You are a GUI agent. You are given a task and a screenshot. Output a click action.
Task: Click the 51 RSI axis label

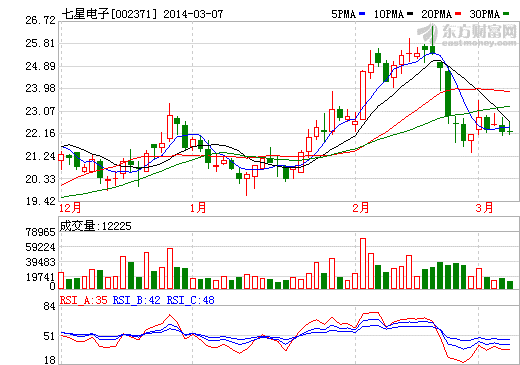click(49, 336)
